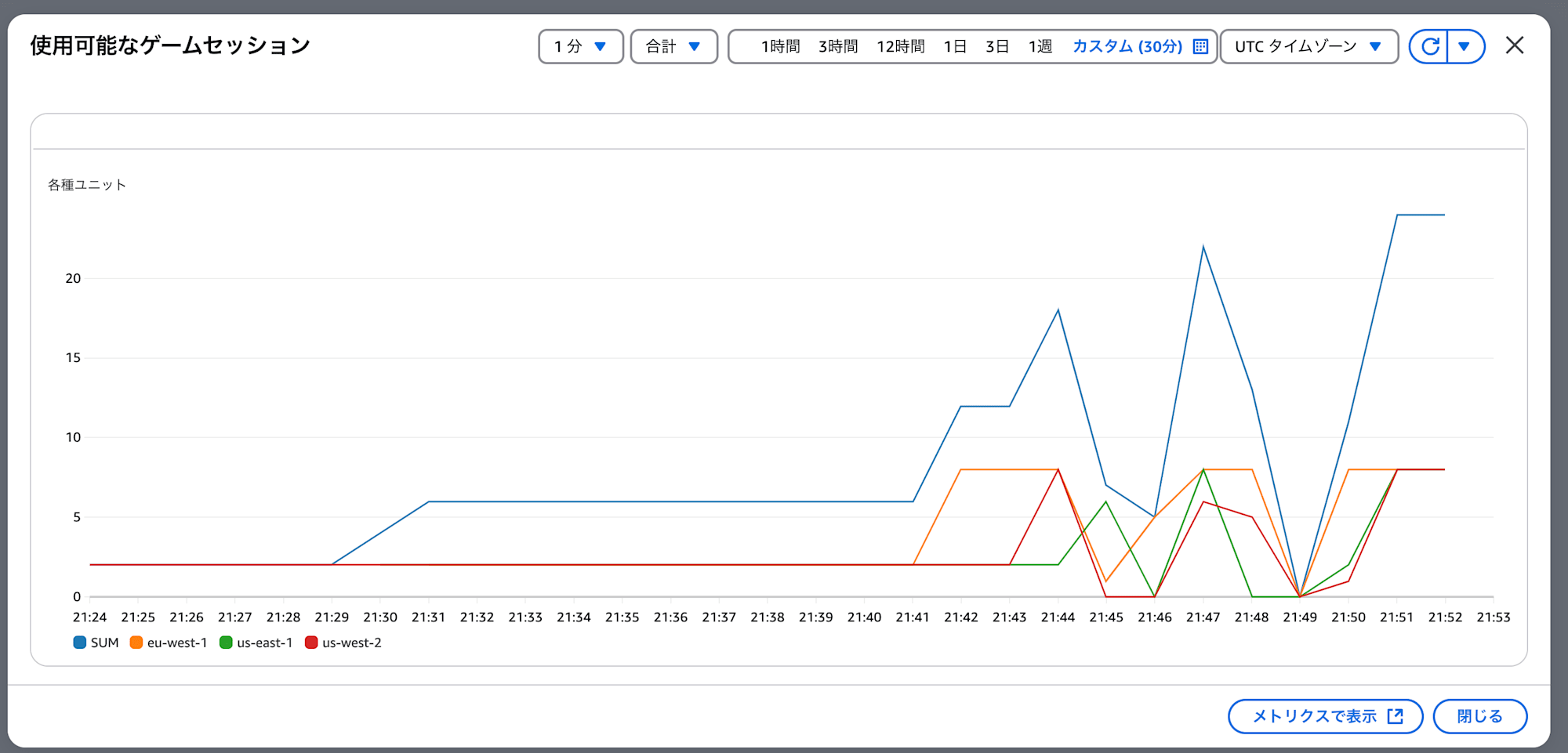
Task: Open the 1 分 period dropdown
Action: coord(581,46)
